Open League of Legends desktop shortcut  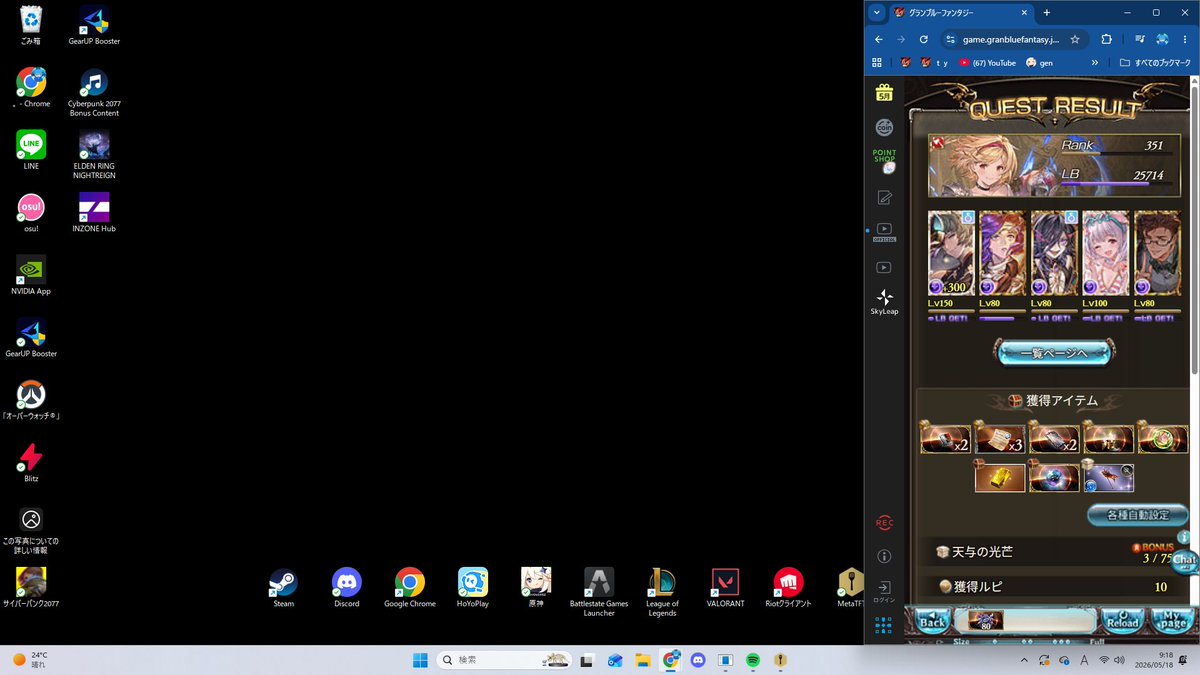(662, 592)
